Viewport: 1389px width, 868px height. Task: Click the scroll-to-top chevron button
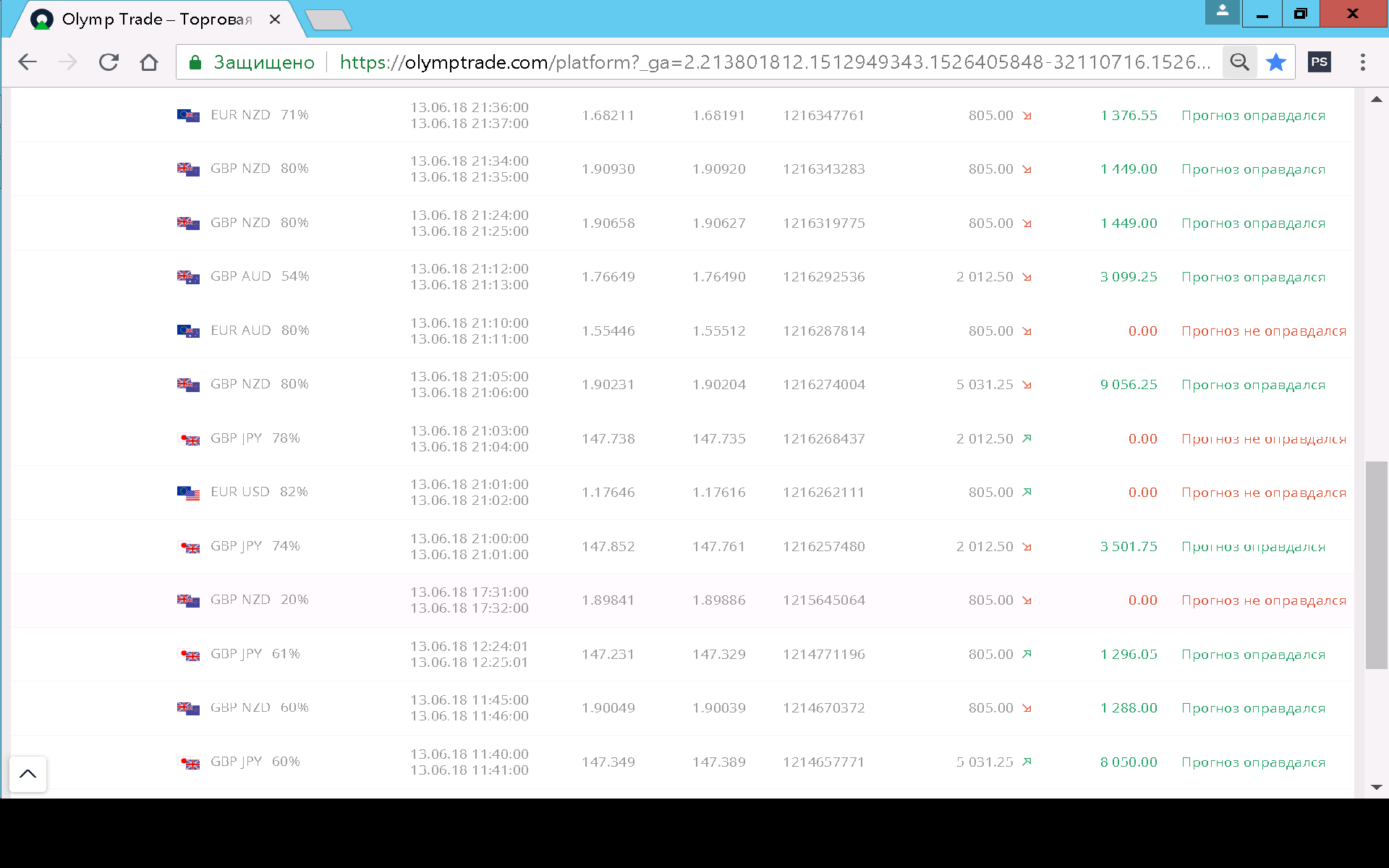click(28, 774)
